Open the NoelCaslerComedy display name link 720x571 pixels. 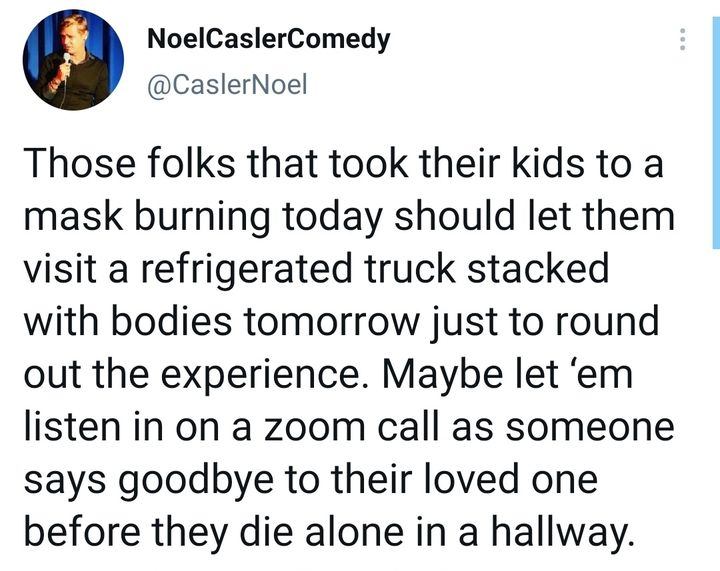268,40
